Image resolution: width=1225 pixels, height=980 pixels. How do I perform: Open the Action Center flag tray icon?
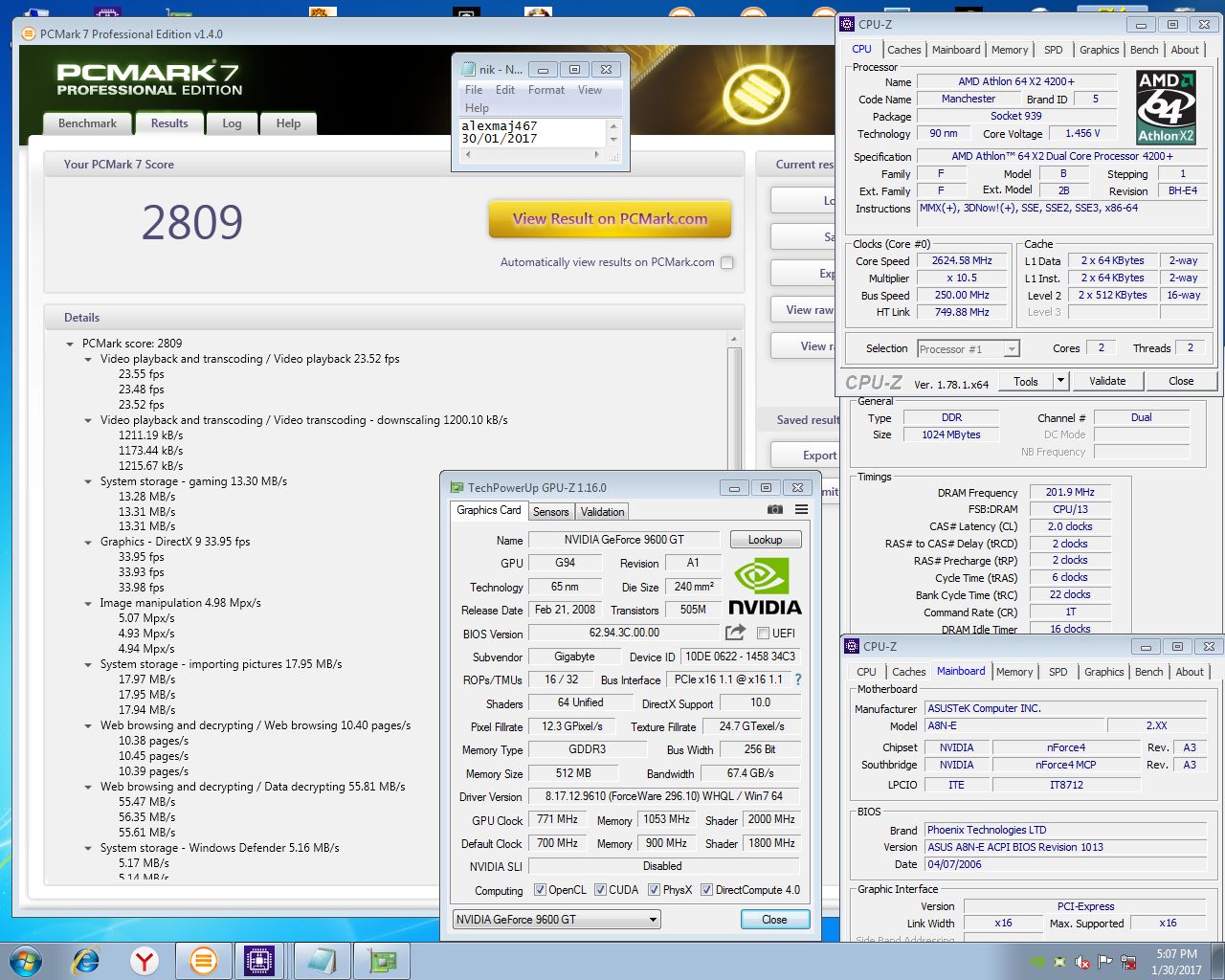(1105, 962)
